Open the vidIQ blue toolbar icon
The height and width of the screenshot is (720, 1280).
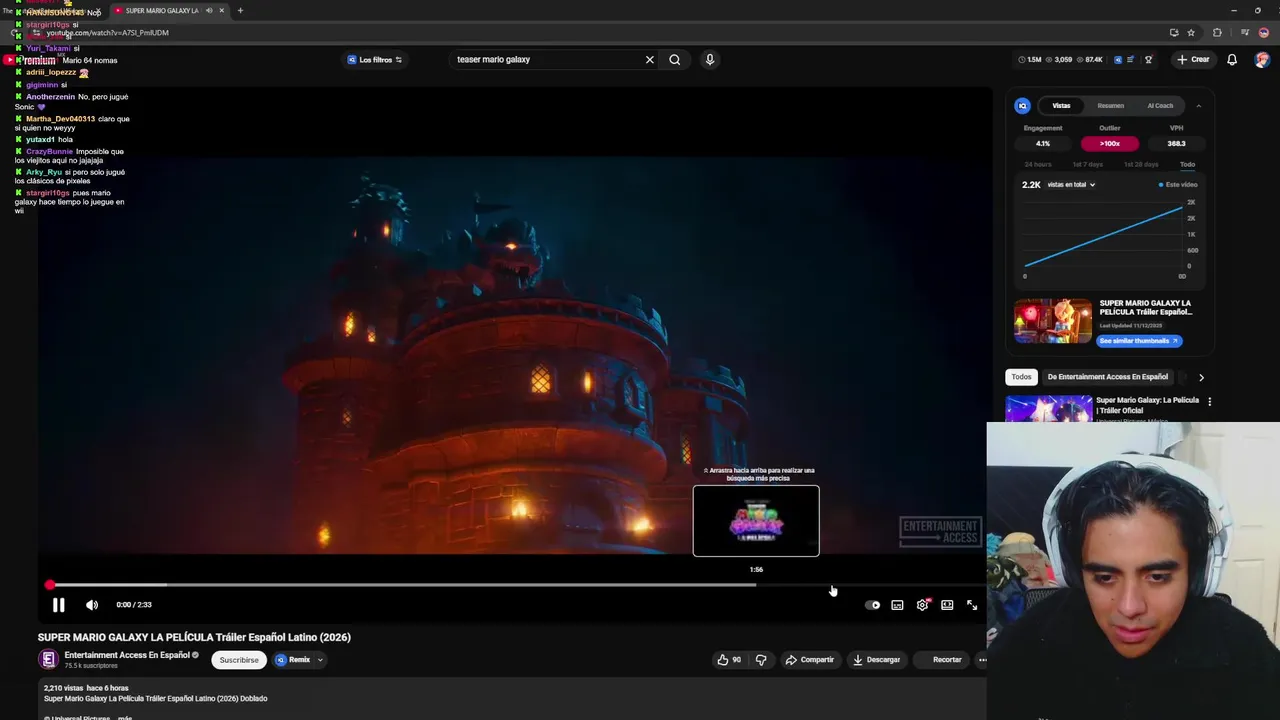coord(1118,60)
